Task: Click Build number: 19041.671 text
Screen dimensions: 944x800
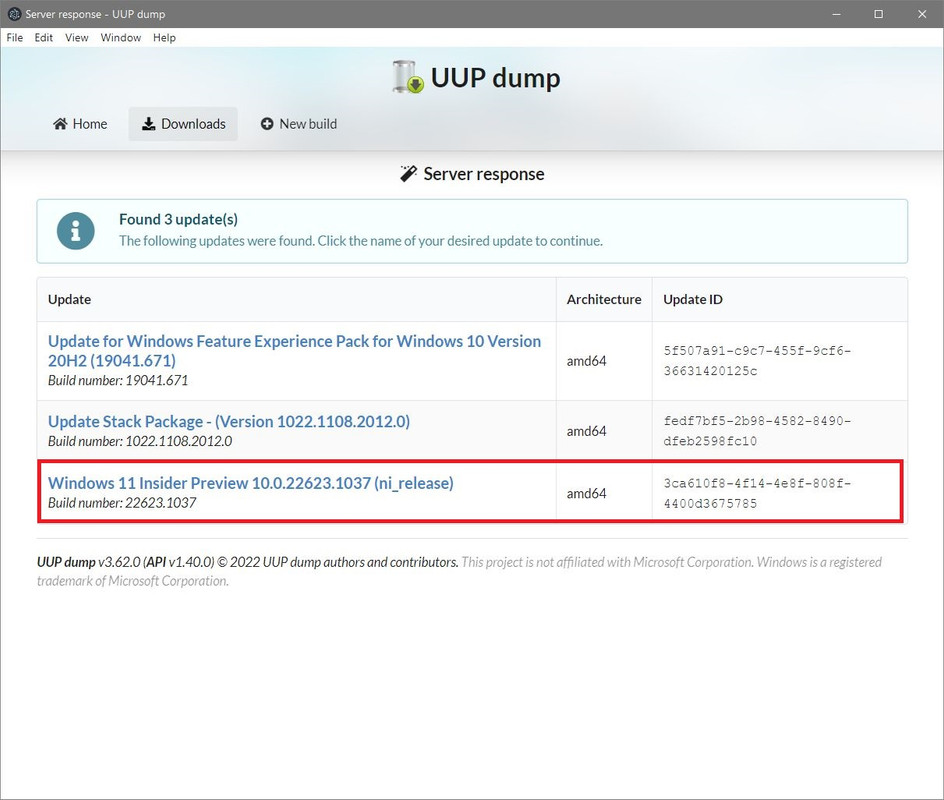Action: pyautogui.click(x=118, y=380)
